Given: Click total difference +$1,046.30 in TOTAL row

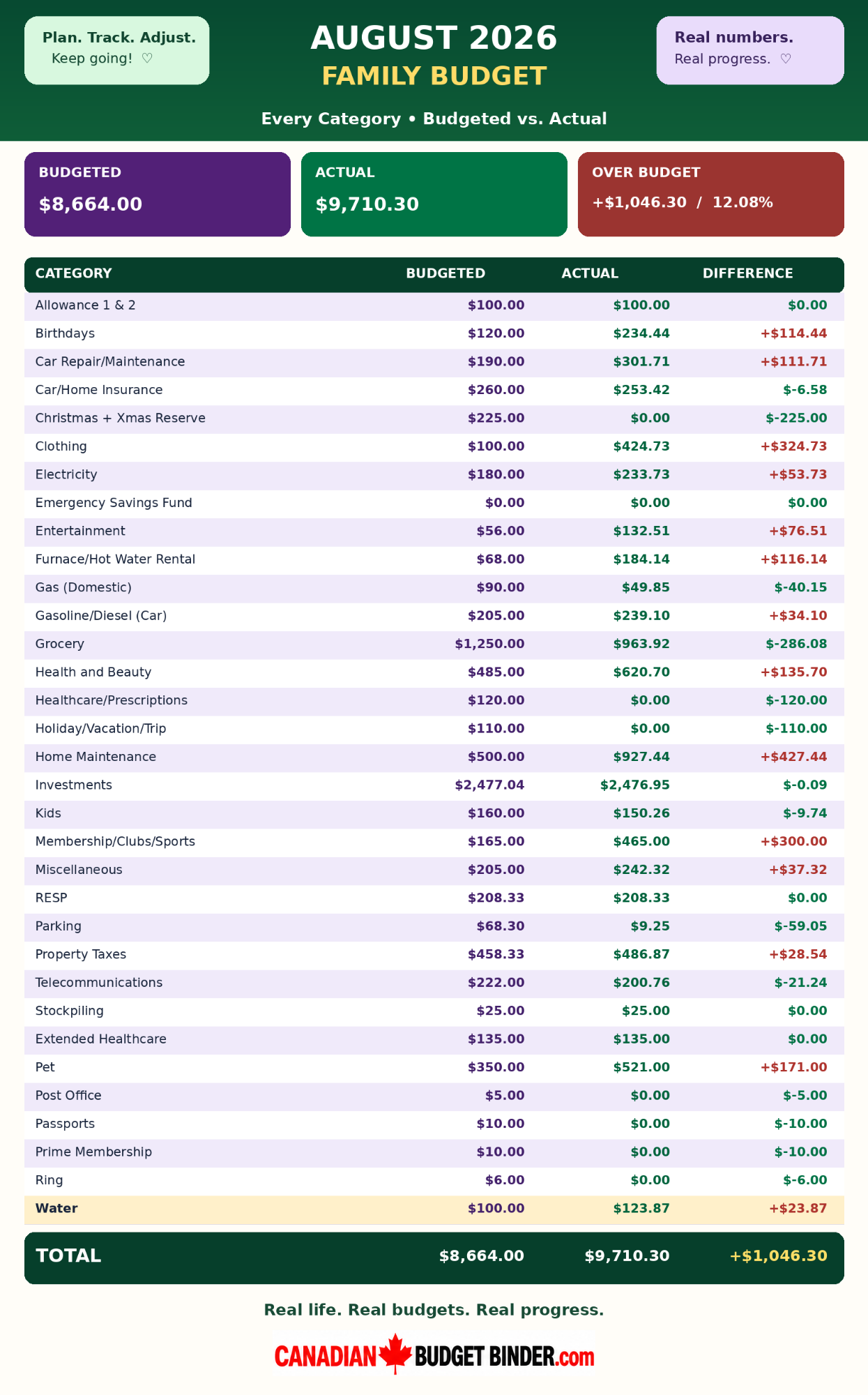Looking at the screenshot, I should point(778,1255).
